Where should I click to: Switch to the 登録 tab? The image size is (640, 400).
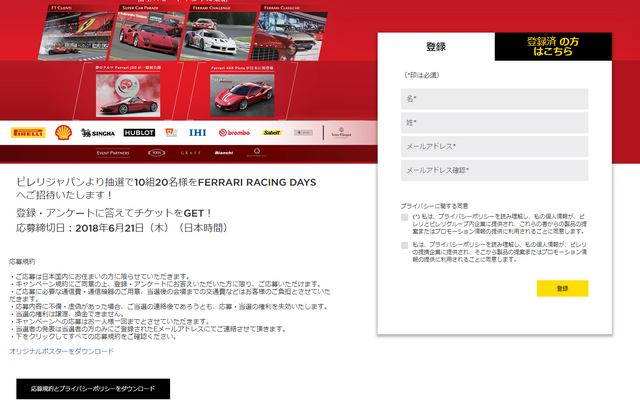(436, 47)
